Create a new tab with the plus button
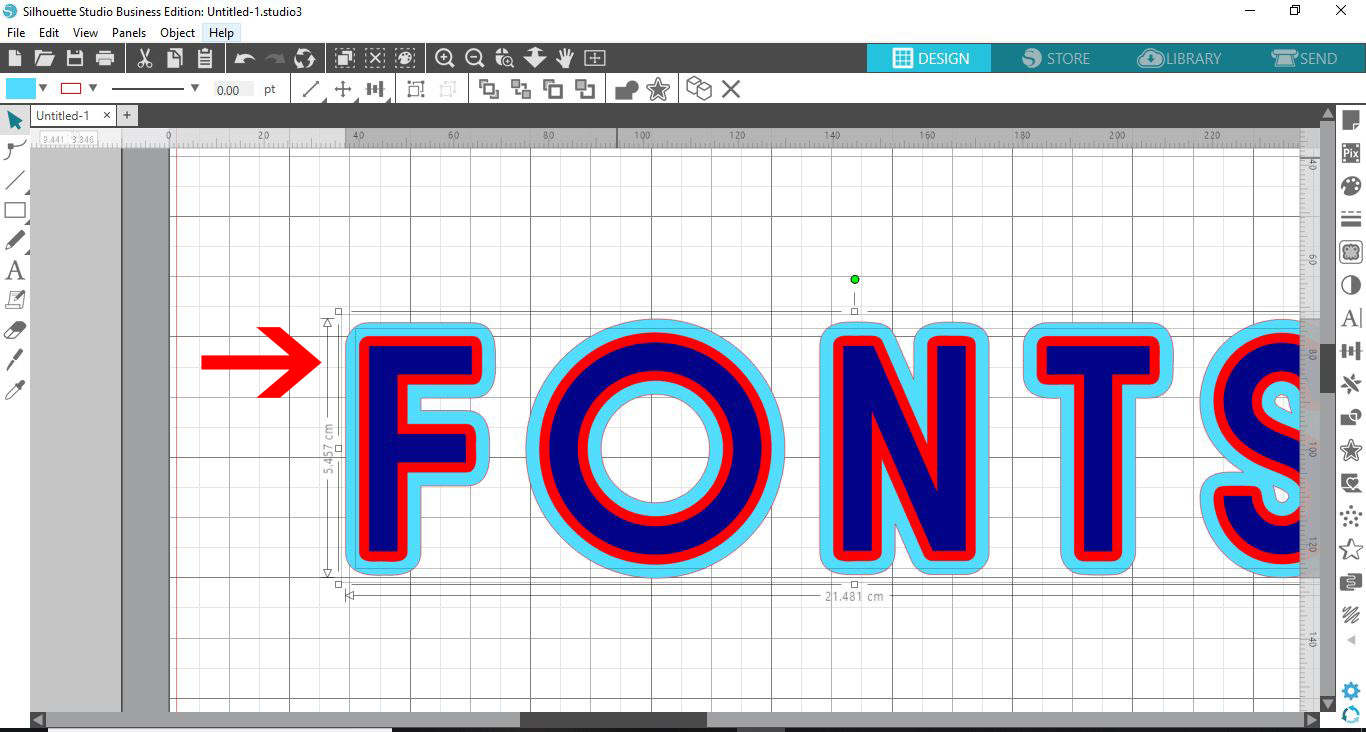This screenshot has width=1366, height=732. 127,115
